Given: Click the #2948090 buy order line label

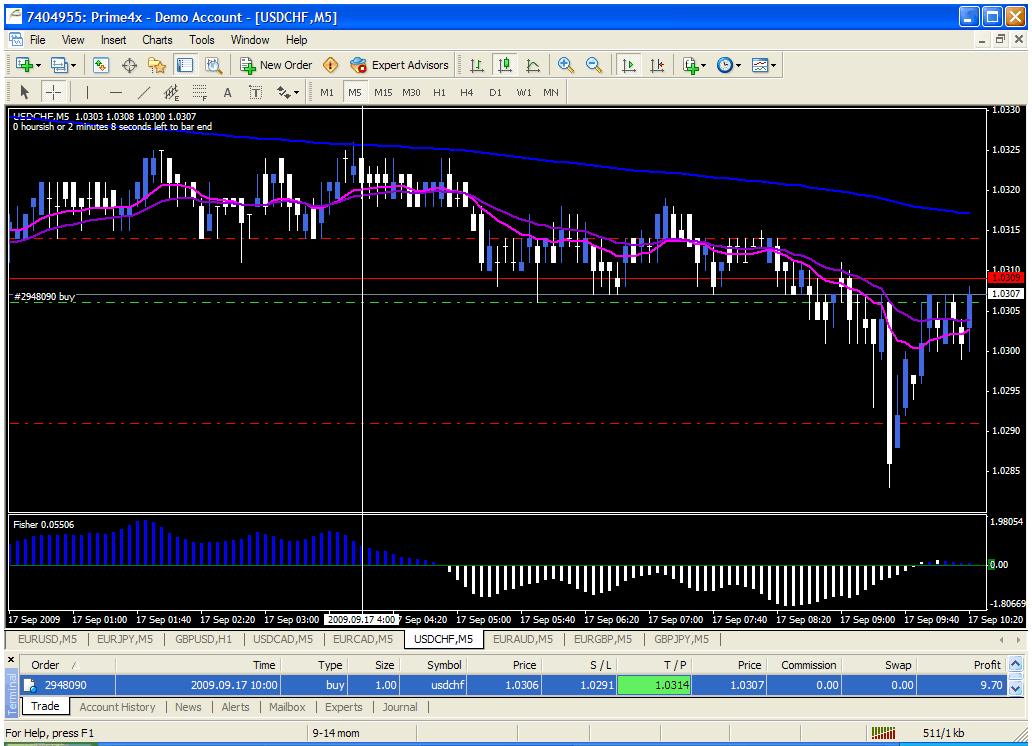Looking at the screenshot, I should (44, 297).
